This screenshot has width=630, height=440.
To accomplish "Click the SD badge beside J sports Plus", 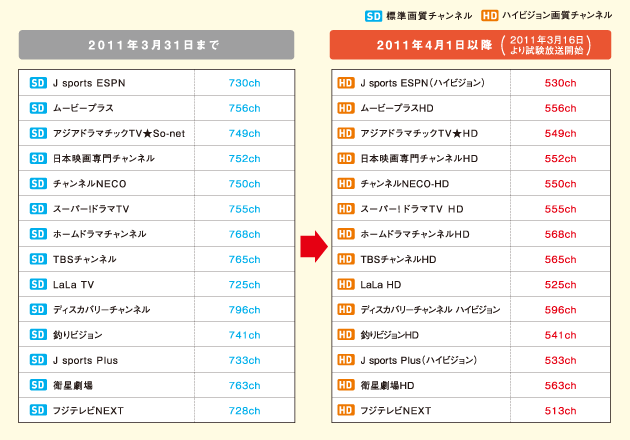I will click(38, 360).
